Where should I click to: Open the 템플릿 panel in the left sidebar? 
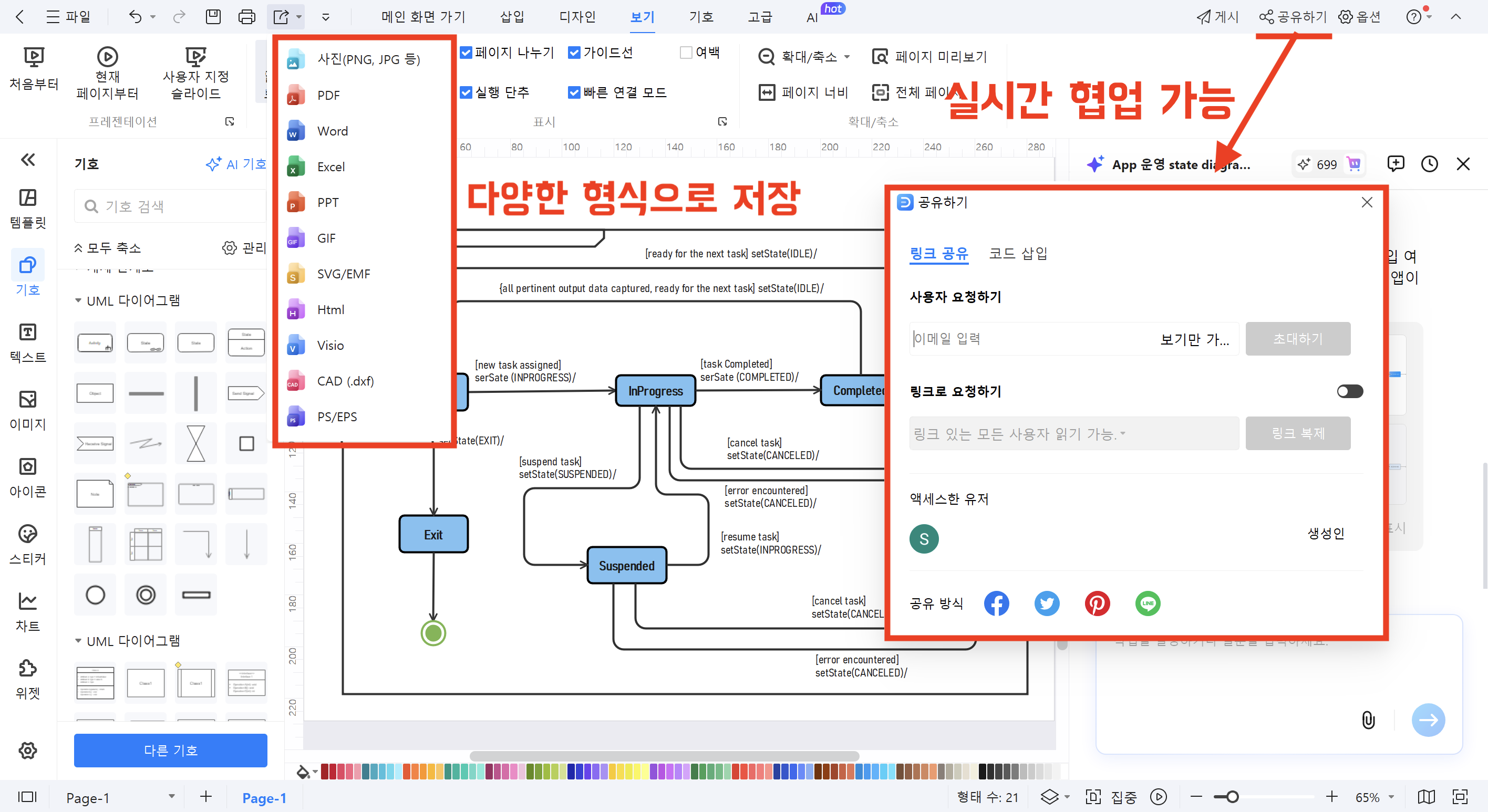[27, 209]
